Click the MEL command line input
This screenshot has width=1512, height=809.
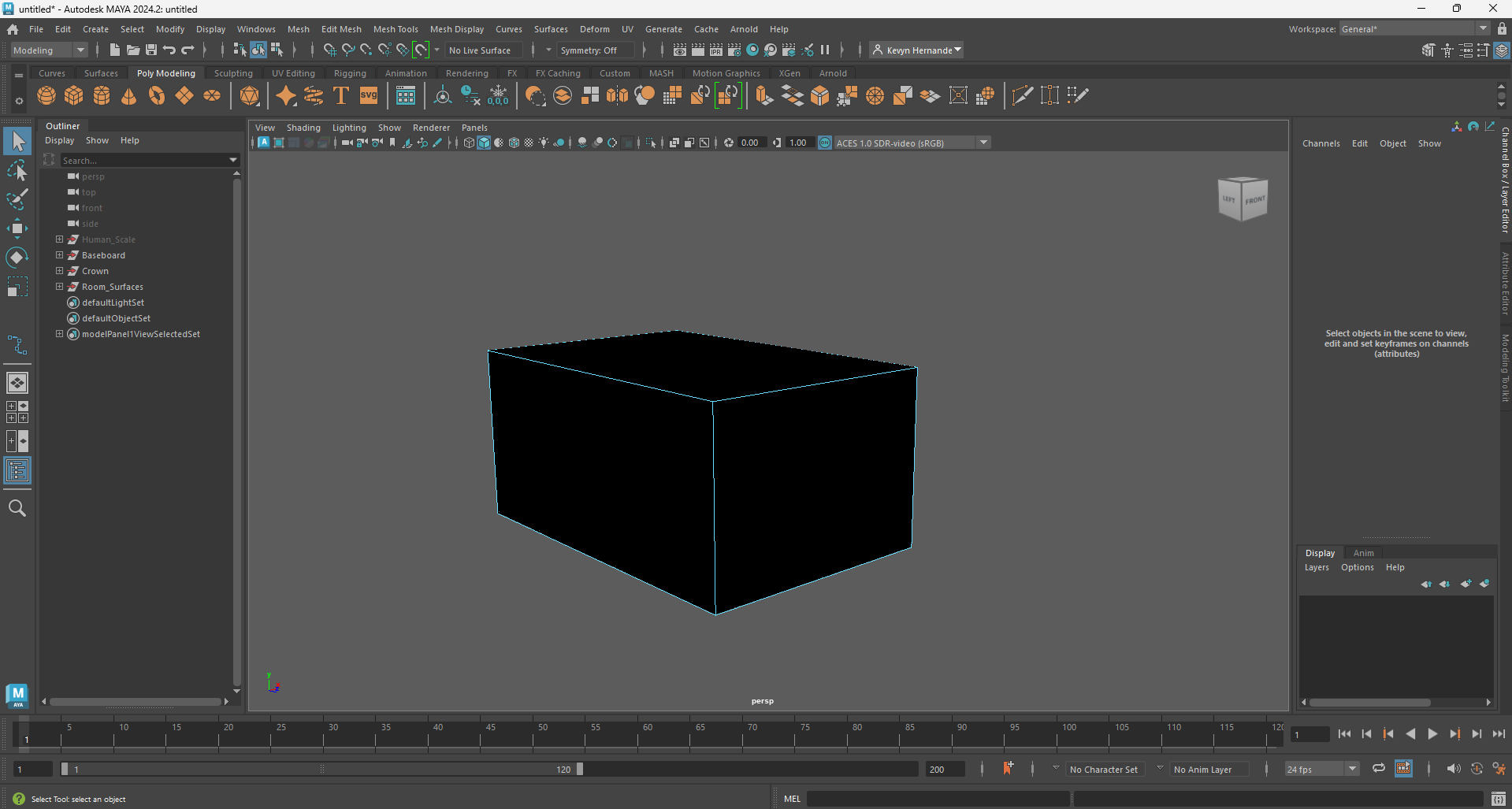click(x=938, y=799)
